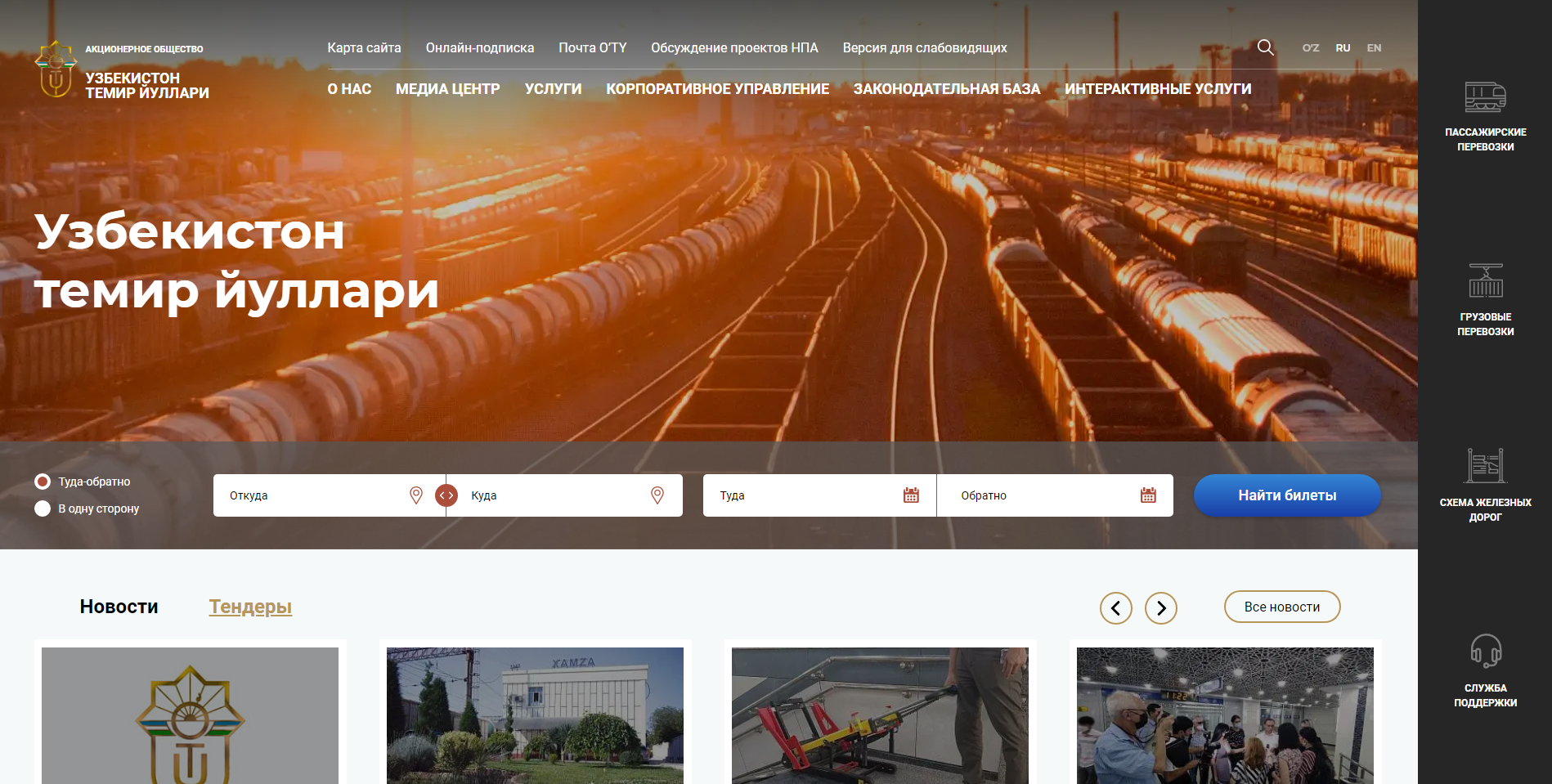Switch language to RU
1552x784 pixels.
(x=1343, y=47)
